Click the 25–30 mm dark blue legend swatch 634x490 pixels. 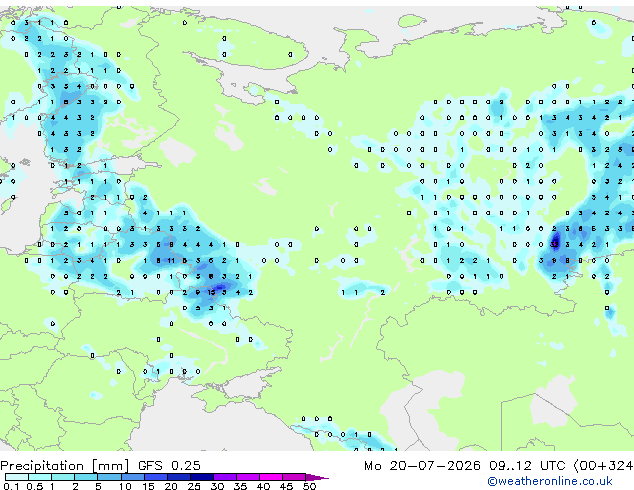coord(201,477)
